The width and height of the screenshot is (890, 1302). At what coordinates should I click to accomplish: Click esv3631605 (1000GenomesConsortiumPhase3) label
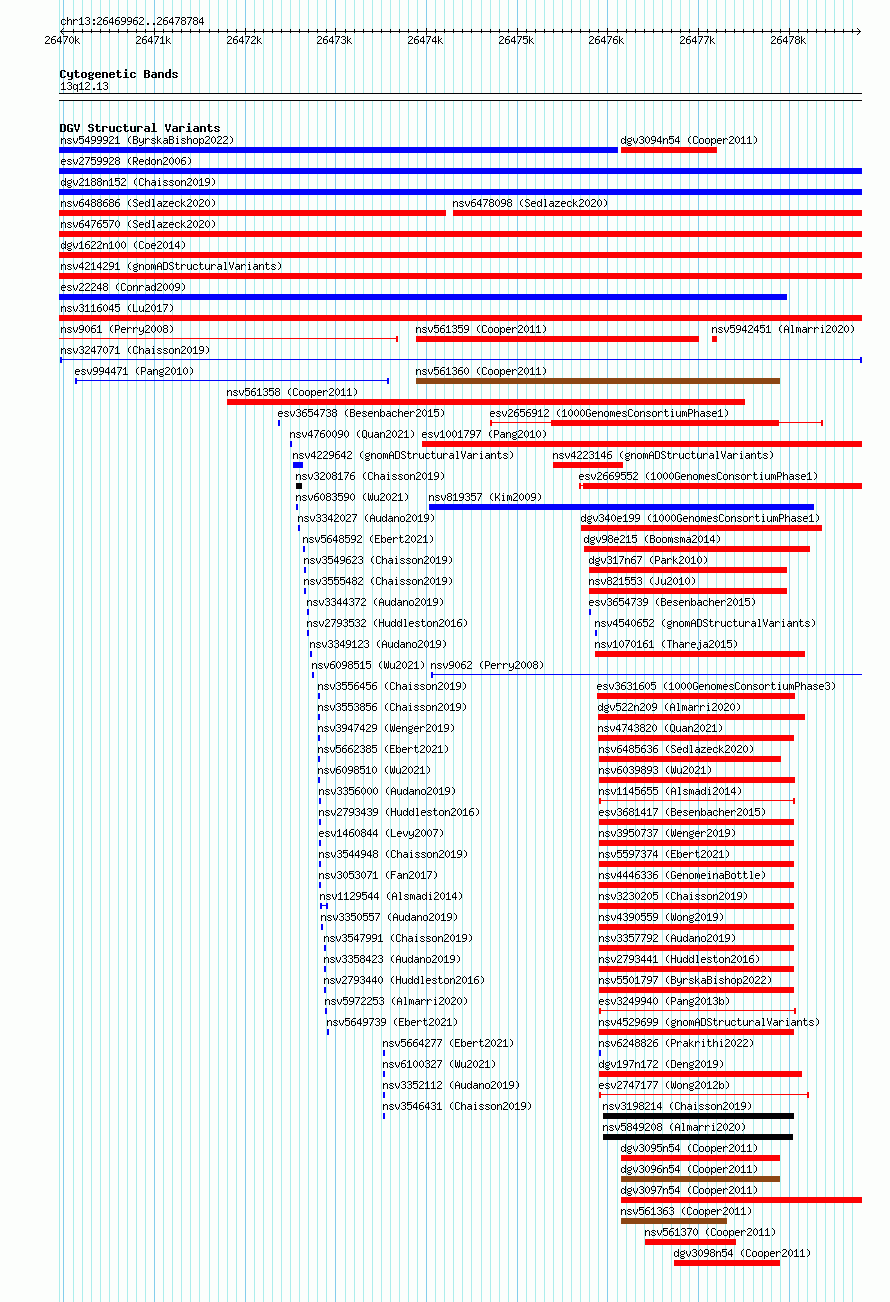click(716, 686)
